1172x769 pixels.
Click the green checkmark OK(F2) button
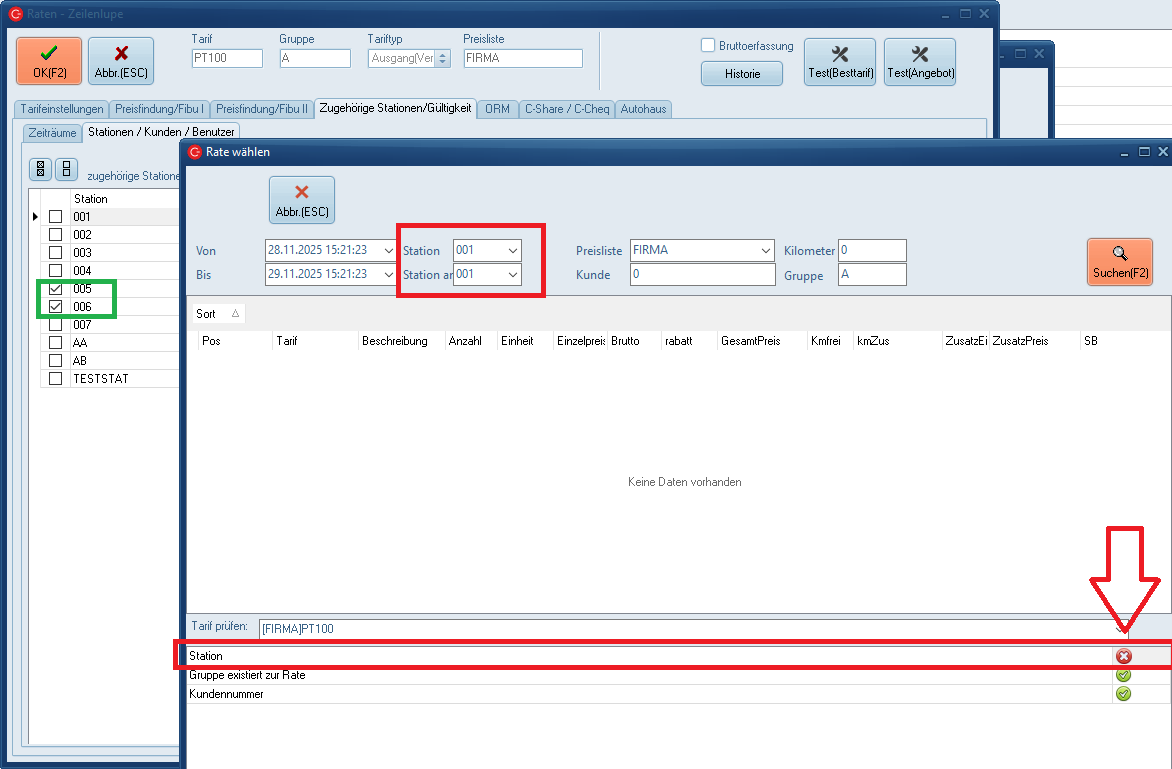(x=49, y=61)
